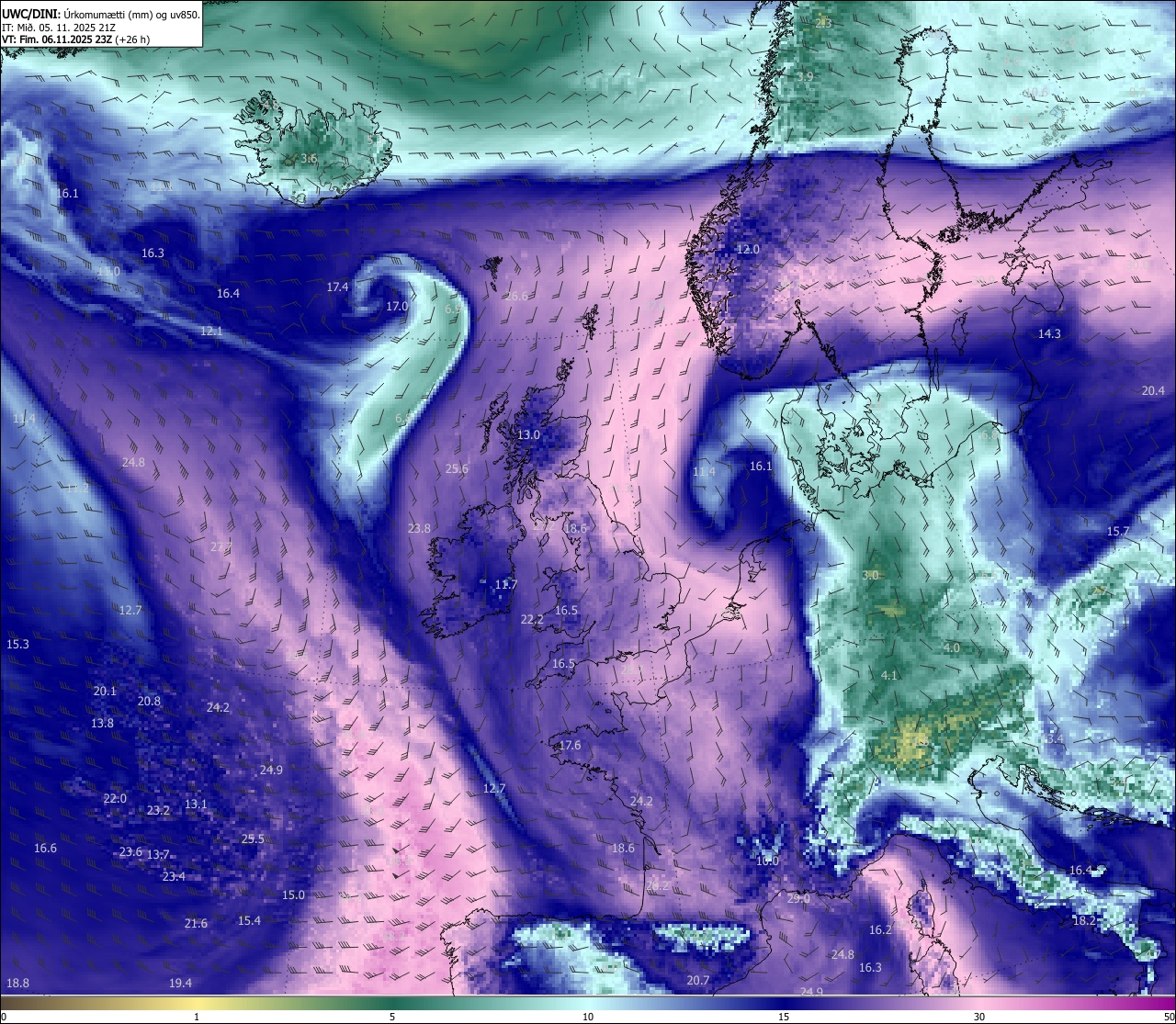This screenshot has height=1024, width=1176.
Task: Click the 20.8 value in the Atlantic
Action: 149,702
